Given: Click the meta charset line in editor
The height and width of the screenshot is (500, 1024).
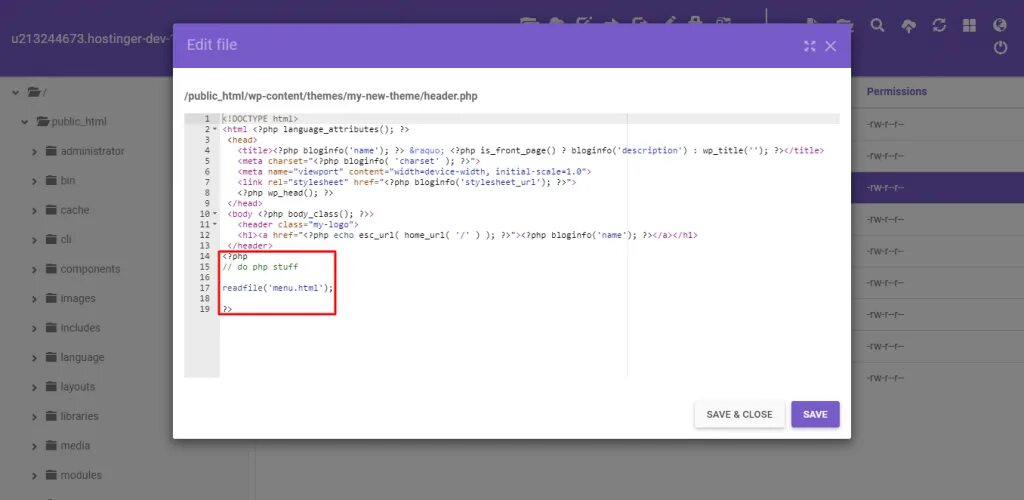Looking at the screenshot, I should [359, 161].
